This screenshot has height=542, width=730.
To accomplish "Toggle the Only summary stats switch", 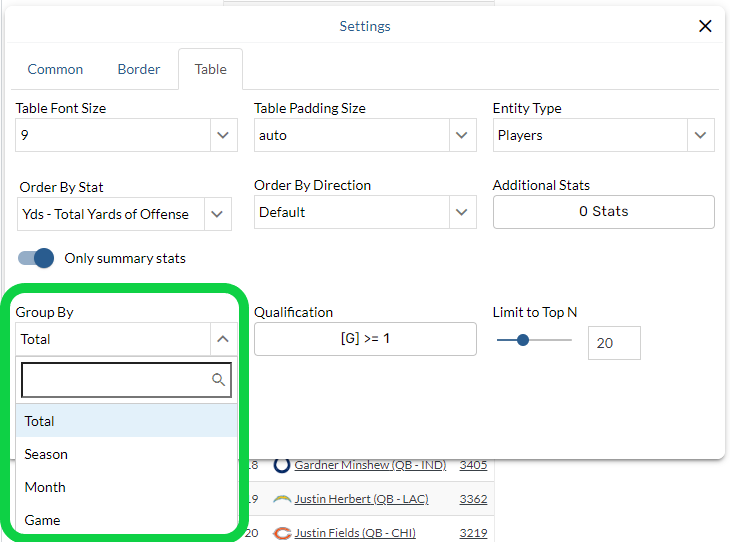I will [x=36, y=258].
